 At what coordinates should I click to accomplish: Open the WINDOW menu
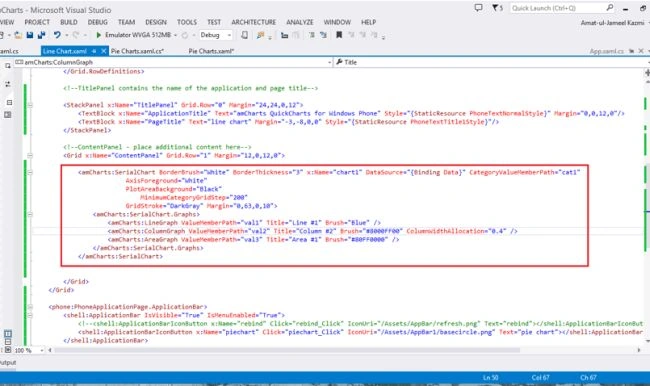[337, 22]
